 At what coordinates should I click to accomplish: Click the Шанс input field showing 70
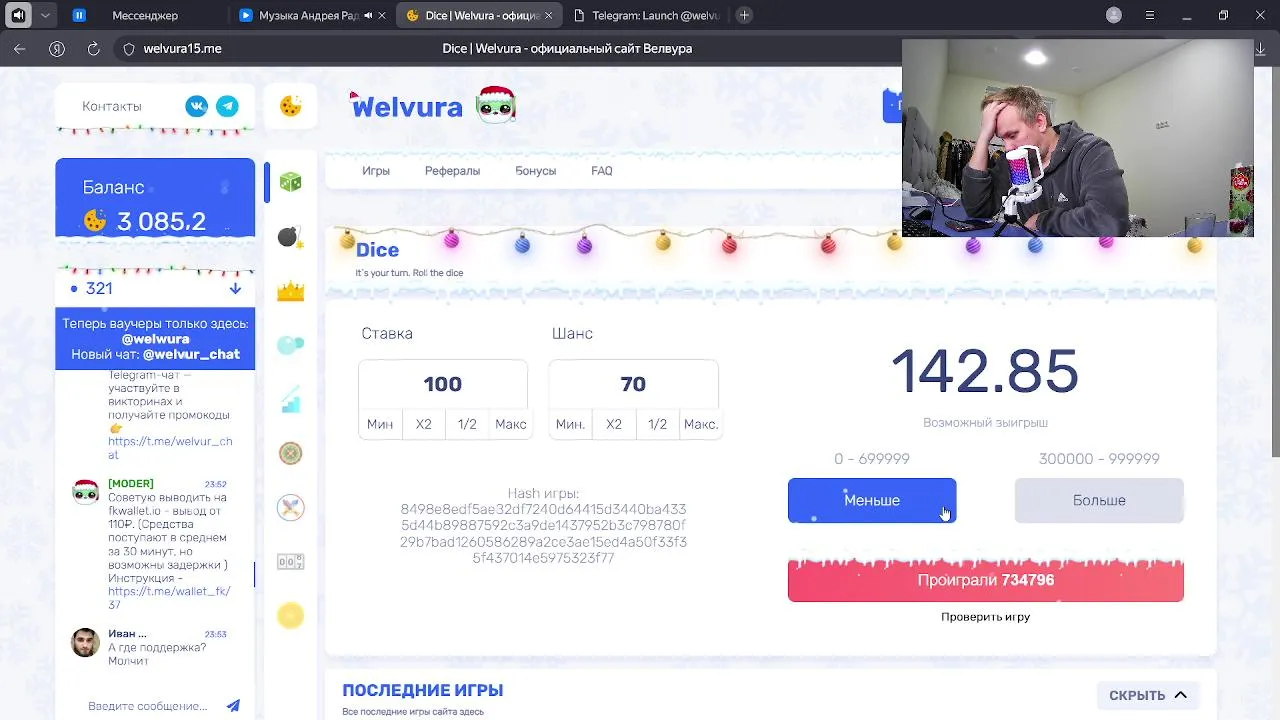(633, 384)
